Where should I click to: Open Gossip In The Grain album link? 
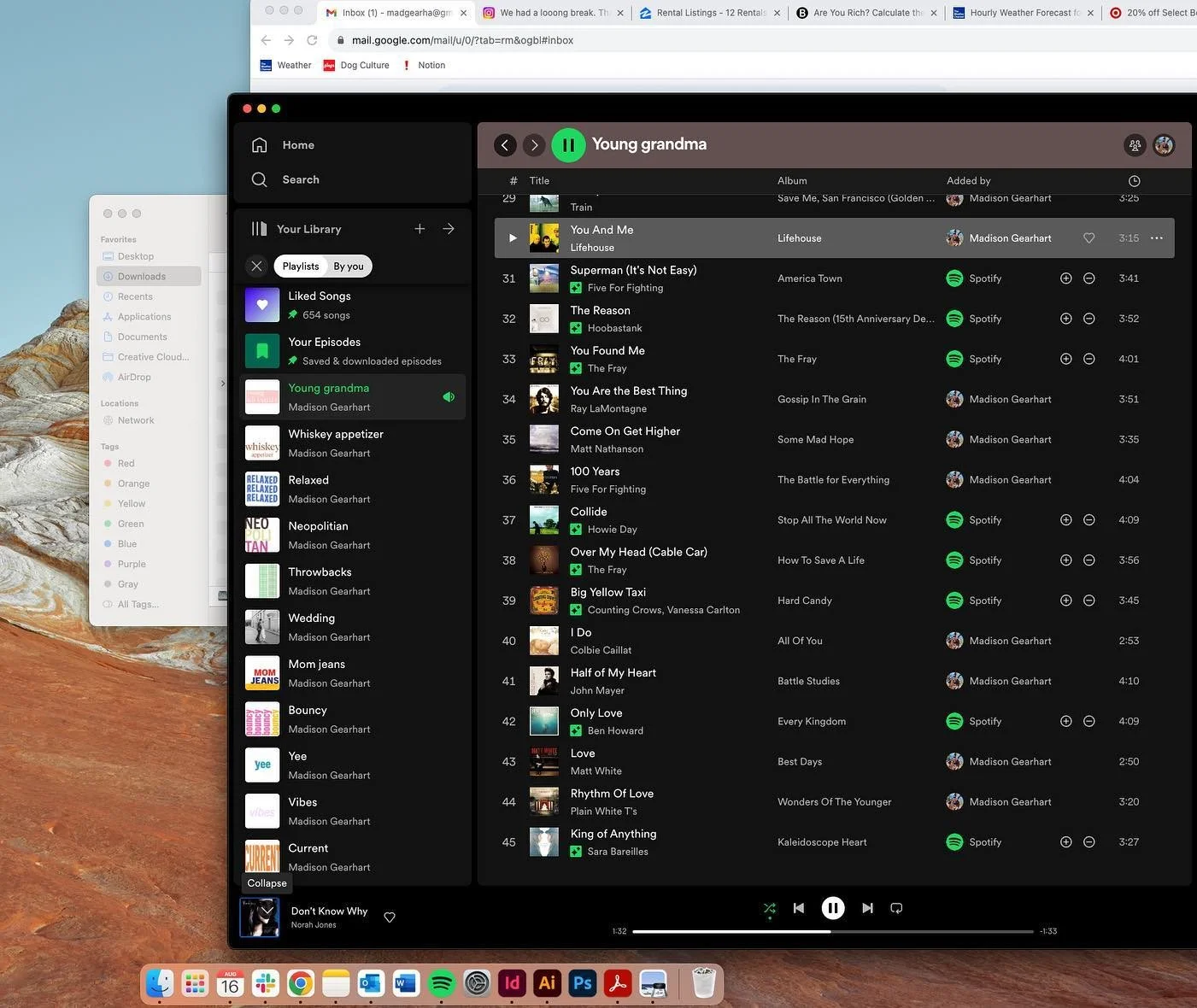822,399
